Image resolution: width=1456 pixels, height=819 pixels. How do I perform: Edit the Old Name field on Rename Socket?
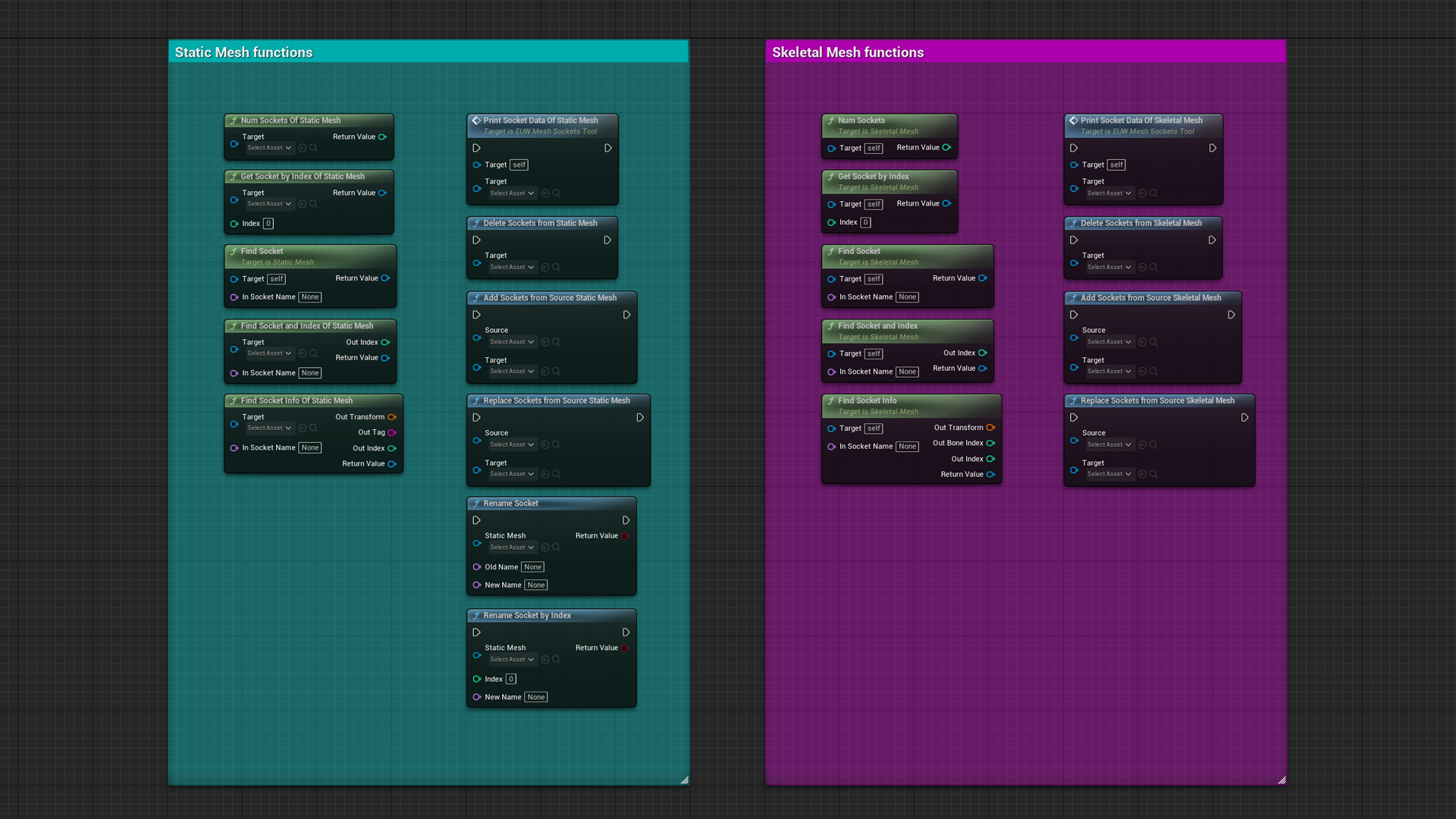coord(532,566)
